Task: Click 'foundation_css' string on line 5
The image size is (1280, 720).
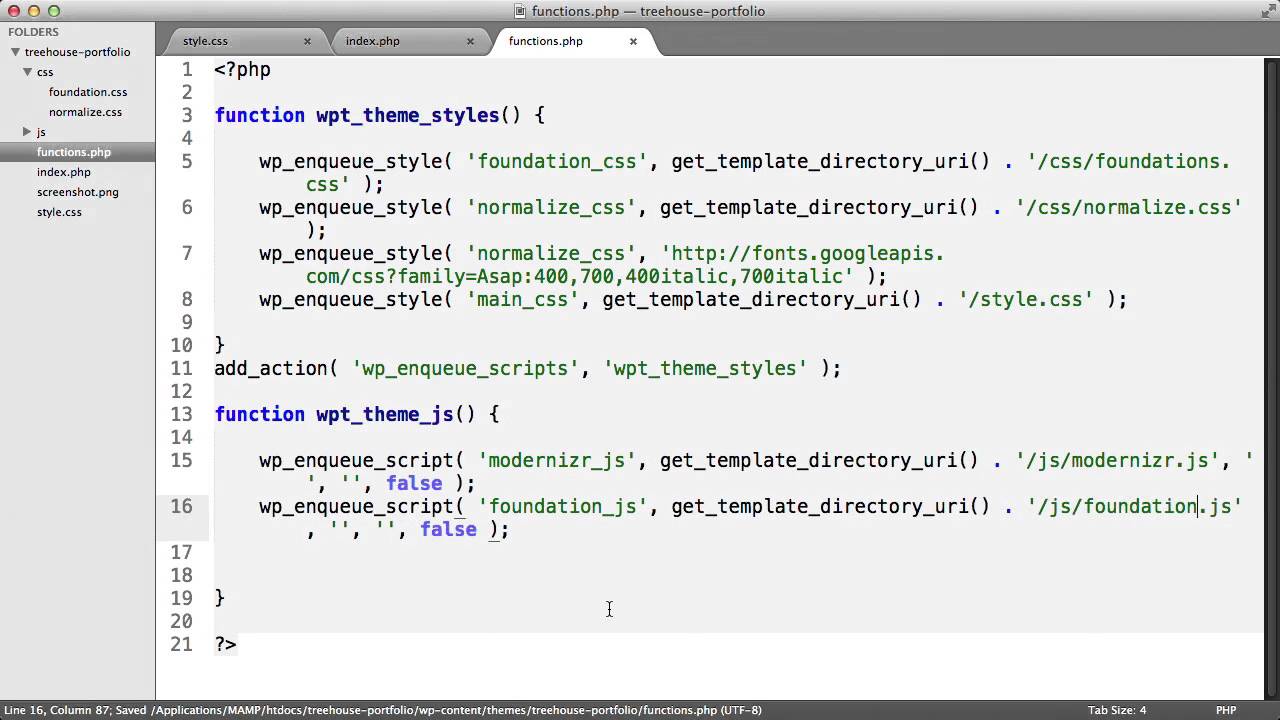Action: (557, 161)
